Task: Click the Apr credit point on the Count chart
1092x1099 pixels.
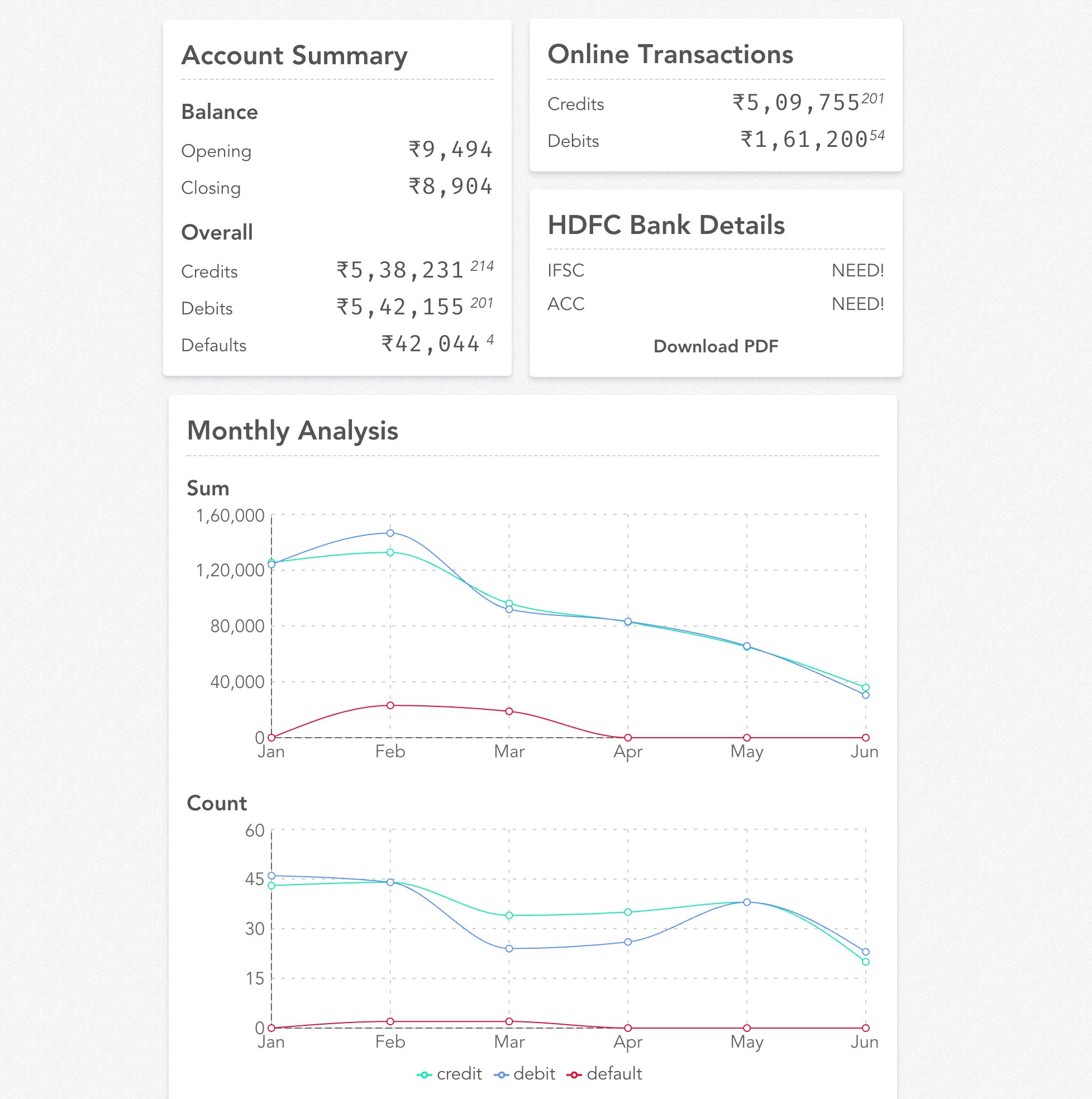Action: point(628,912)
